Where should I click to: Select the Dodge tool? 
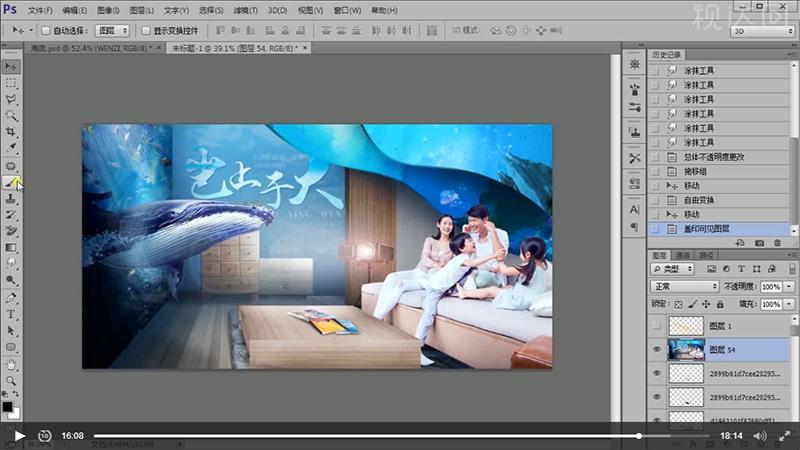coord(10,280)
